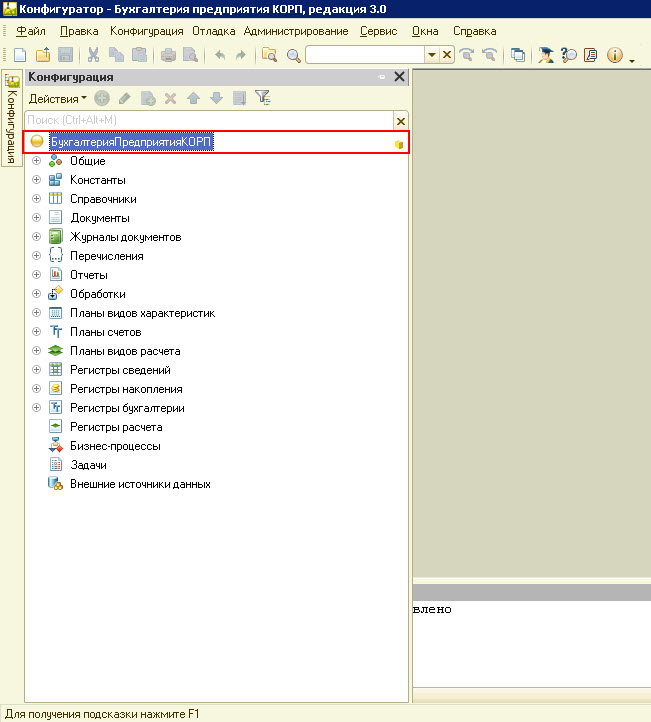Click the Undo arrow icon
This screenshot has width=651, height=722.
point(220,55)
